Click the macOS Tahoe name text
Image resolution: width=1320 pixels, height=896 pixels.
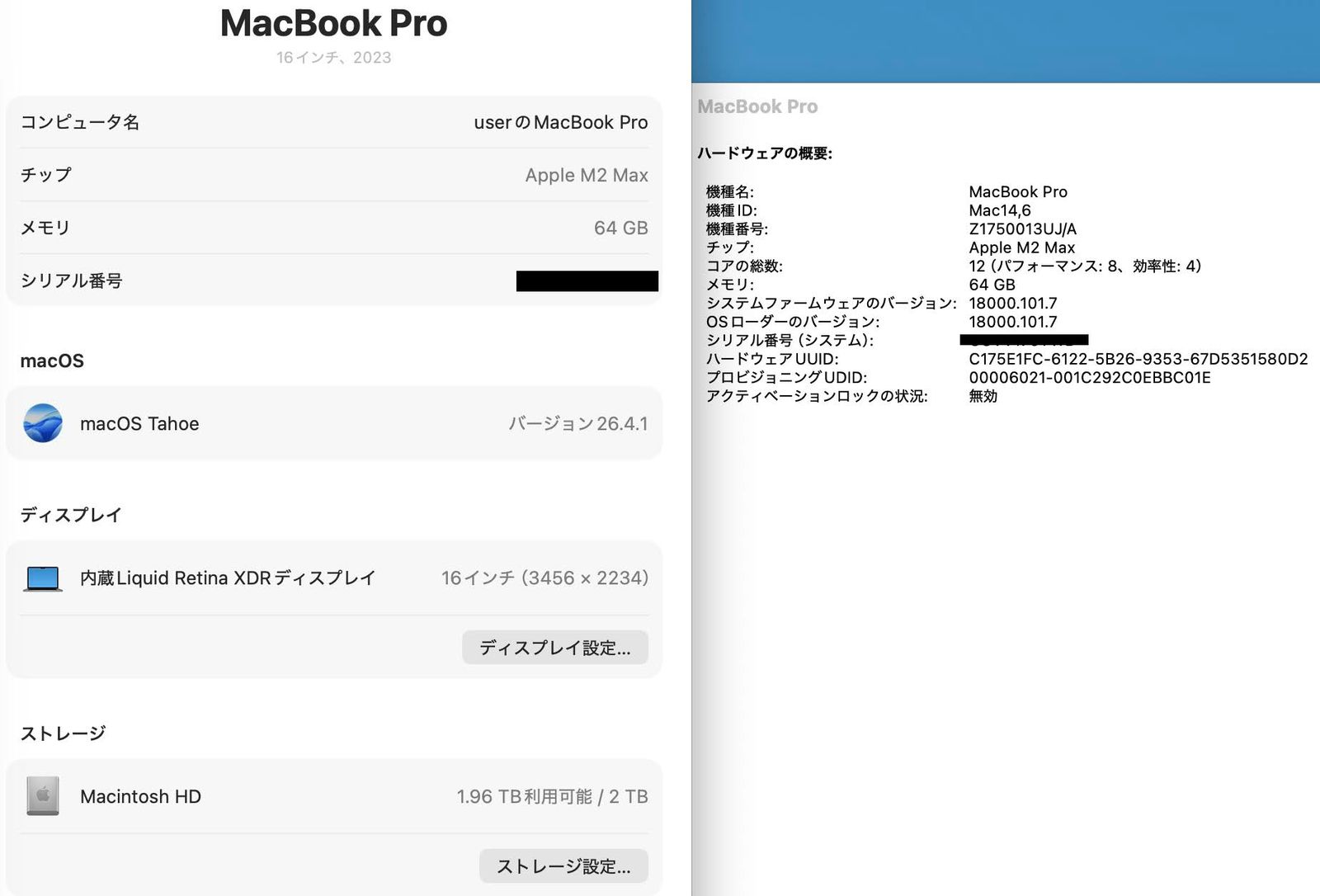pos(139,423)
